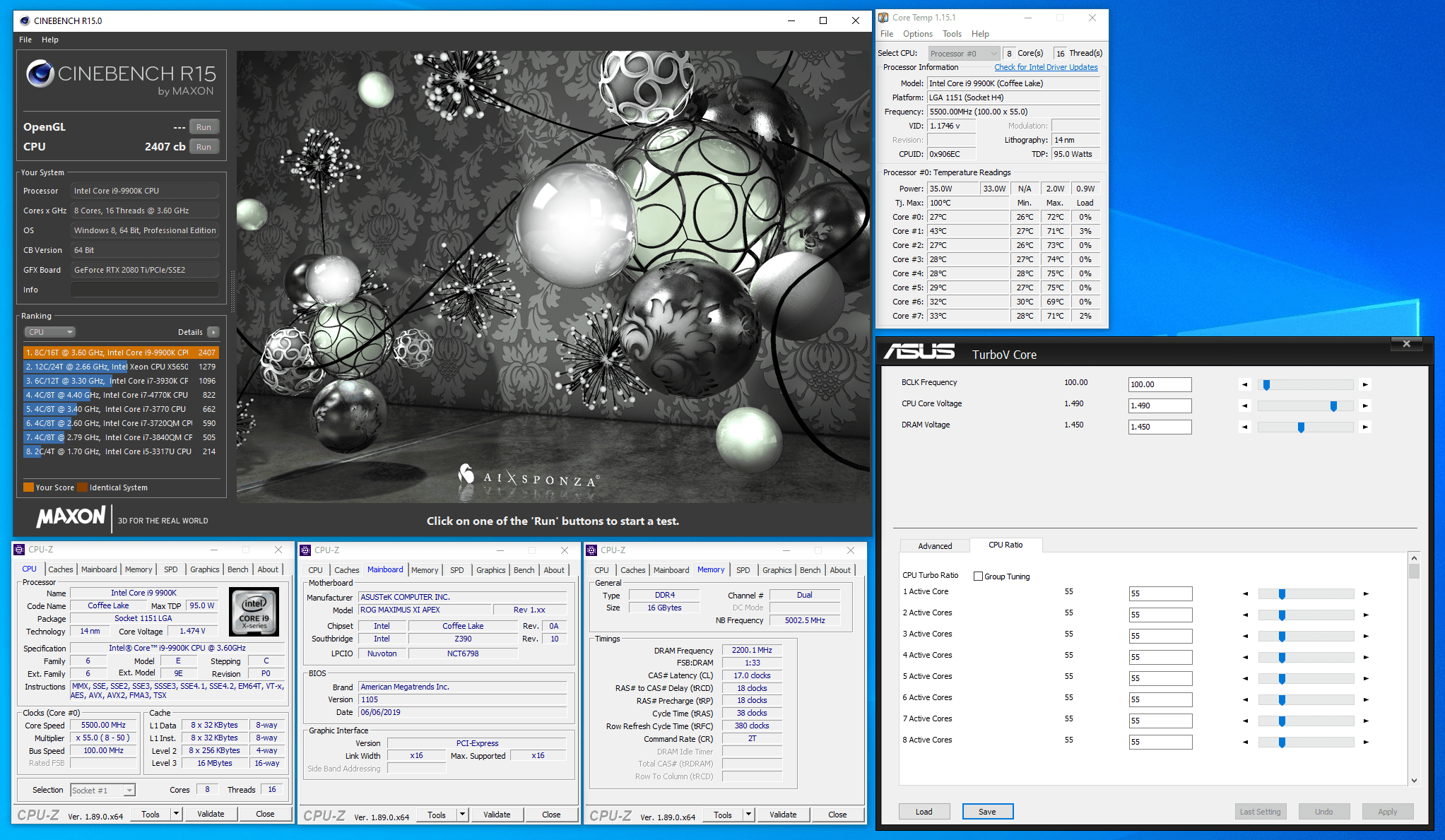Decrease DRAM Voltage with left arrow
Screen dimensions: 1445x840
[x=1245, y=427]
